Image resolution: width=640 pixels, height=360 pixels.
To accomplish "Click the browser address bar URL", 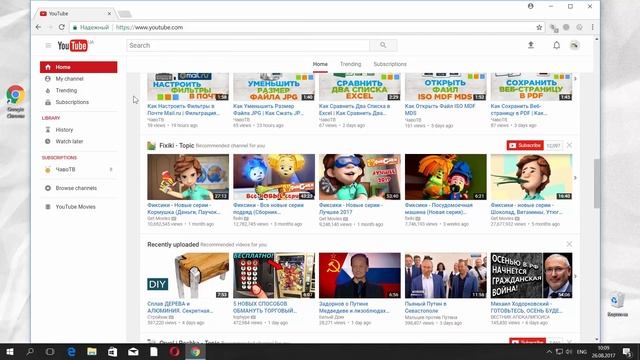I will [x=149, y=27].
